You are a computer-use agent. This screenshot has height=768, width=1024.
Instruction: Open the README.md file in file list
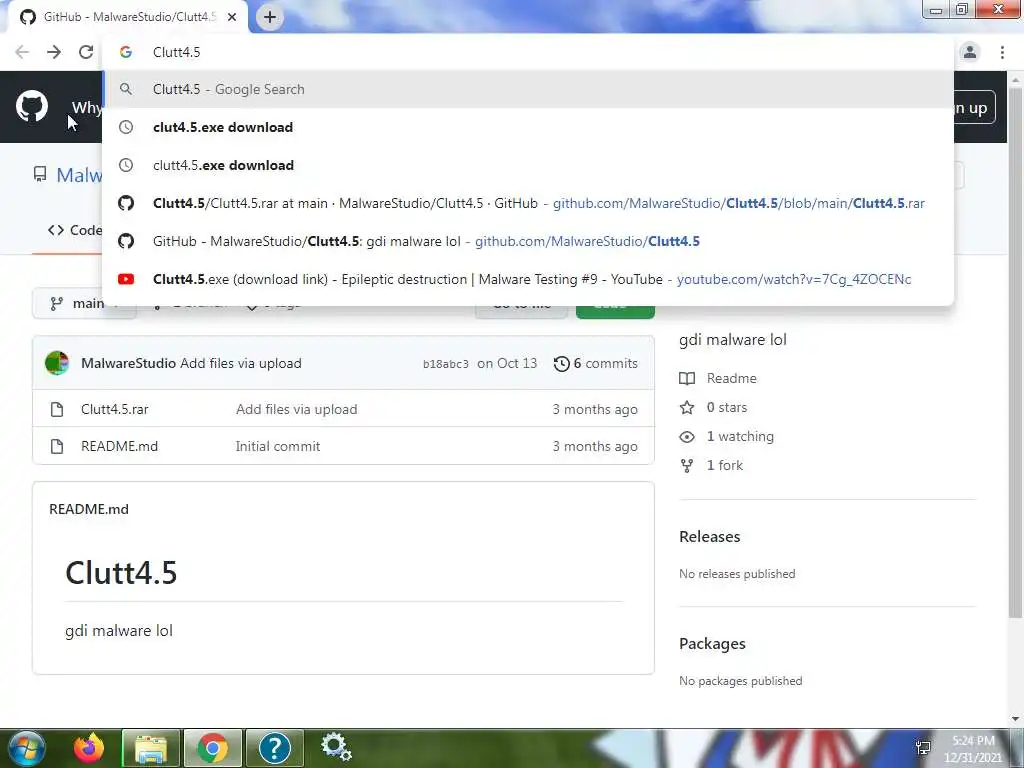click(x=120, y=446)
